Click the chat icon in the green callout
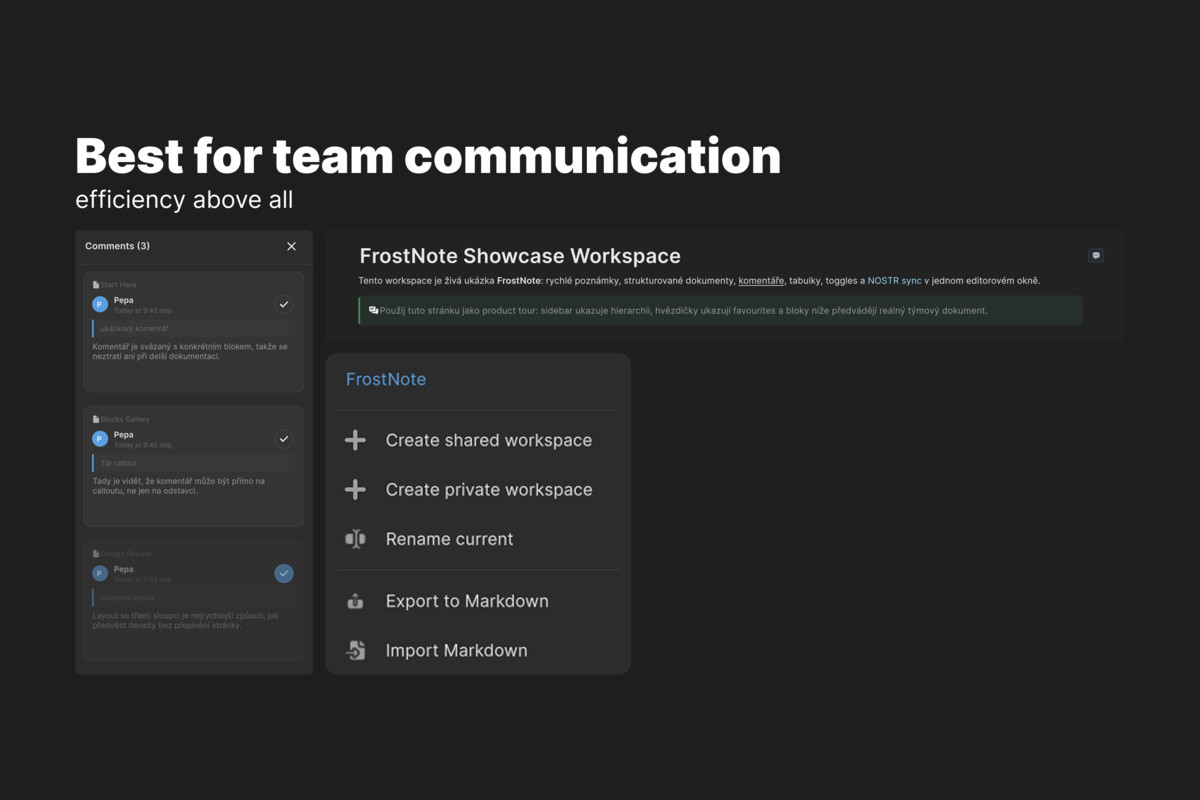Viewport: 1200px width, 800px height. click(373, 311)
